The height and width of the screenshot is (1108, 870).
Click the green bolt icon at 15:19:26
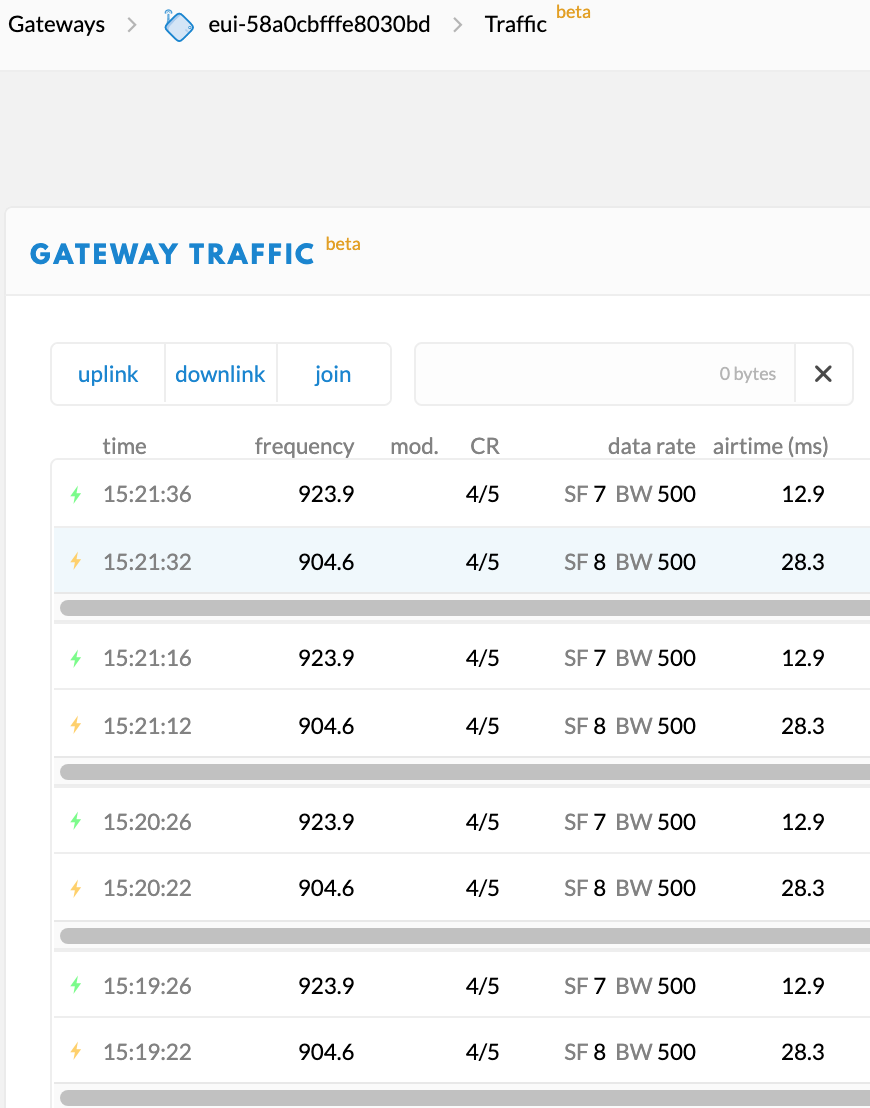76,985
